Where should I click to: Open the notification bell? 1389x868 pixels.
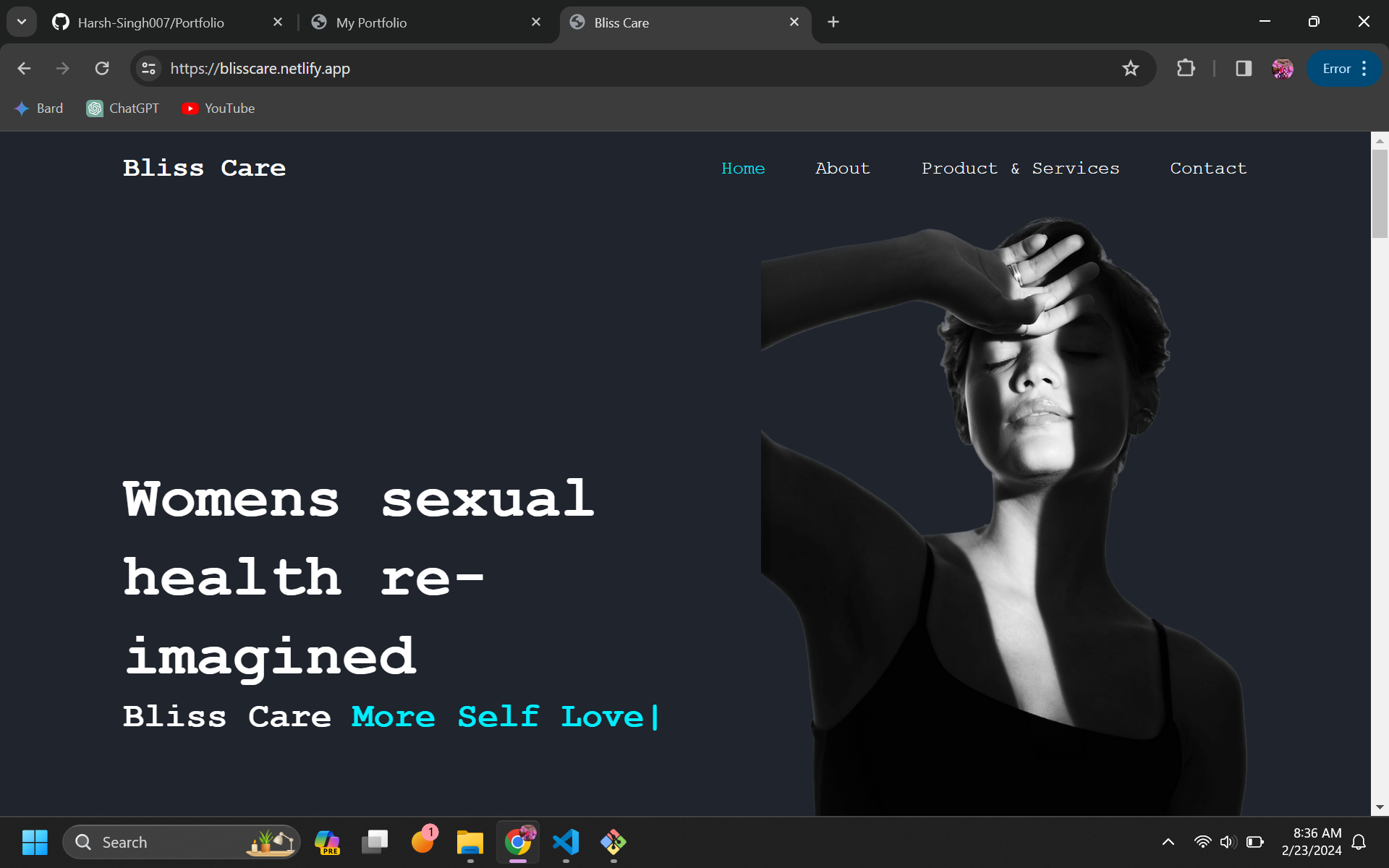tap(1359, 842)
